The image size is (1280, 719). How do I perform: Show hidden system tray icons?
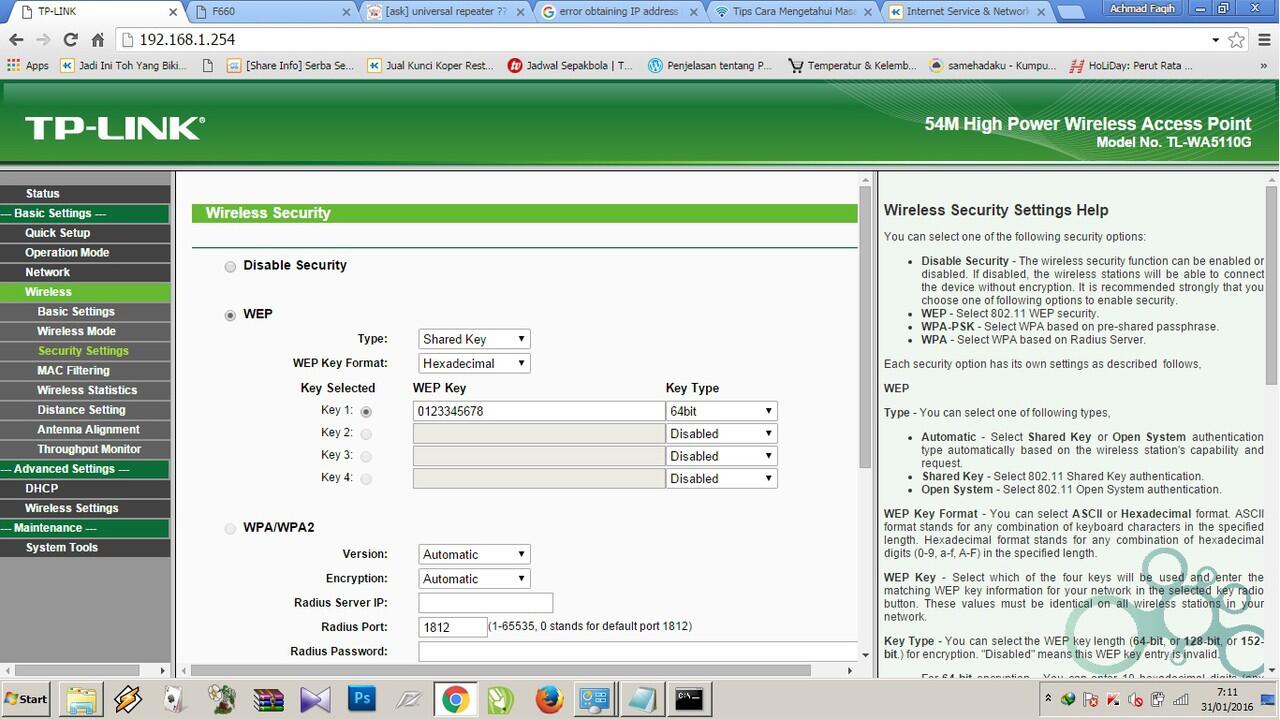(1046, 700)
